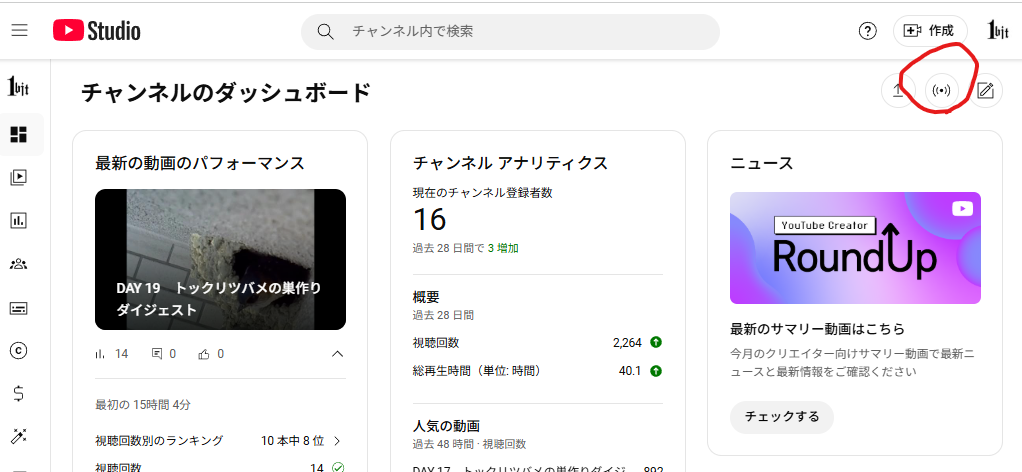Click the create post pencil icon
The width and height of the screenshot is (1022, 472).
[986, 90]
